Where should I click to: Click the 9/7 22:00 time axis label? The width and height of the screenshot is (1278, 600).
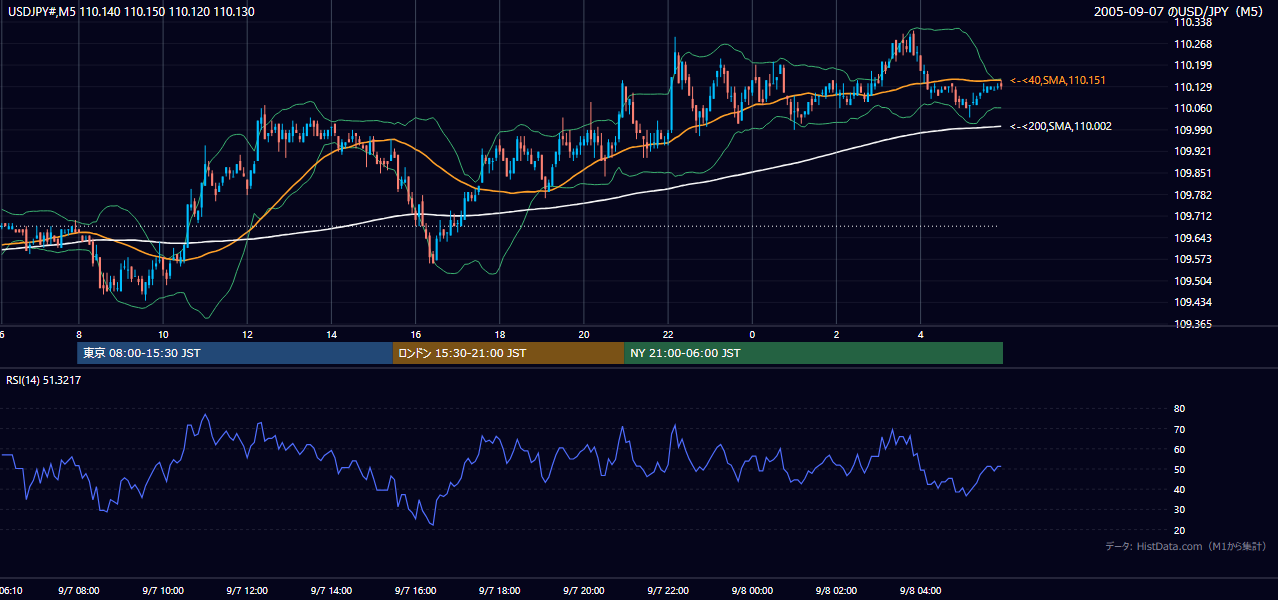(668, 591)
